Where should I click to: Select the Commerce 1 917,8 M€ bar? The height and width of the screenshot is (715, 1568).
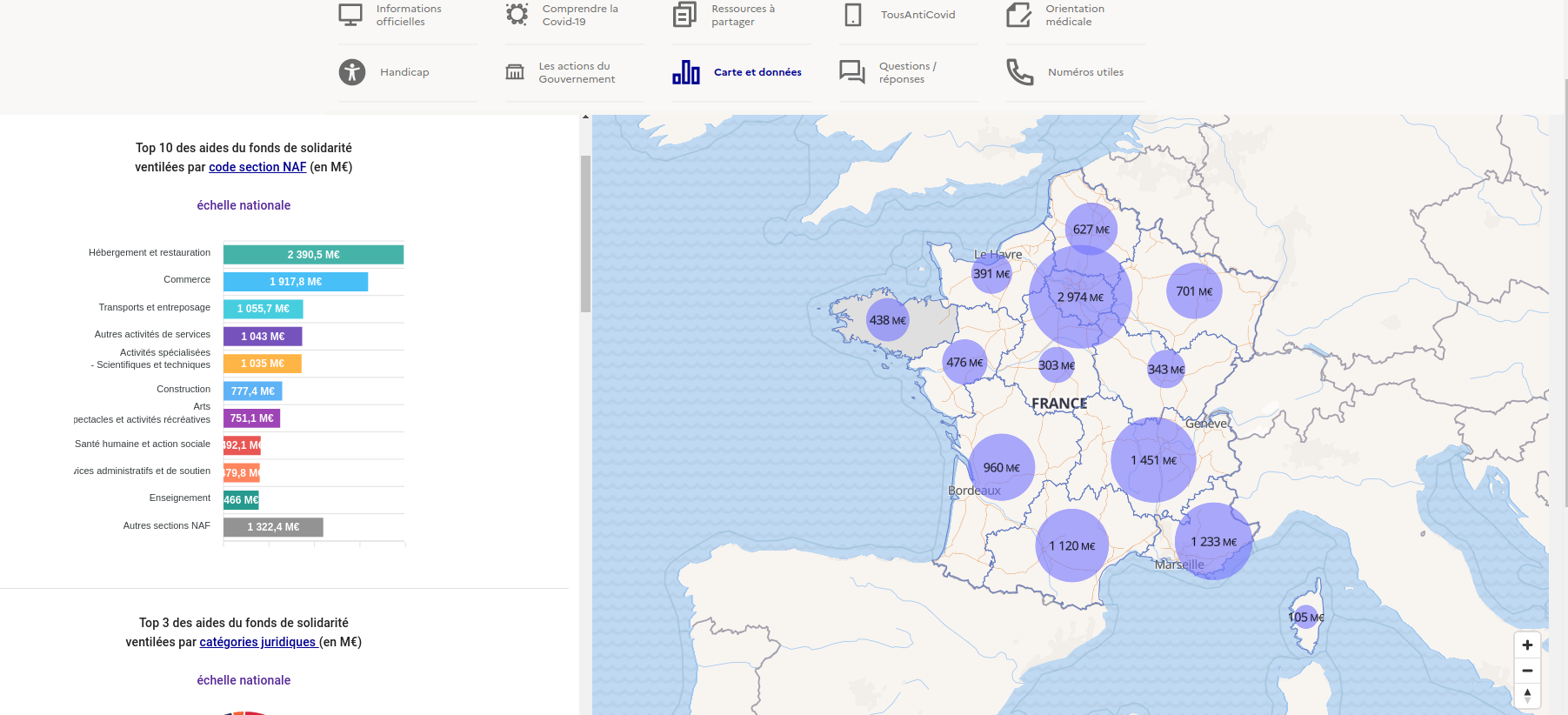[x=296, y=282]
